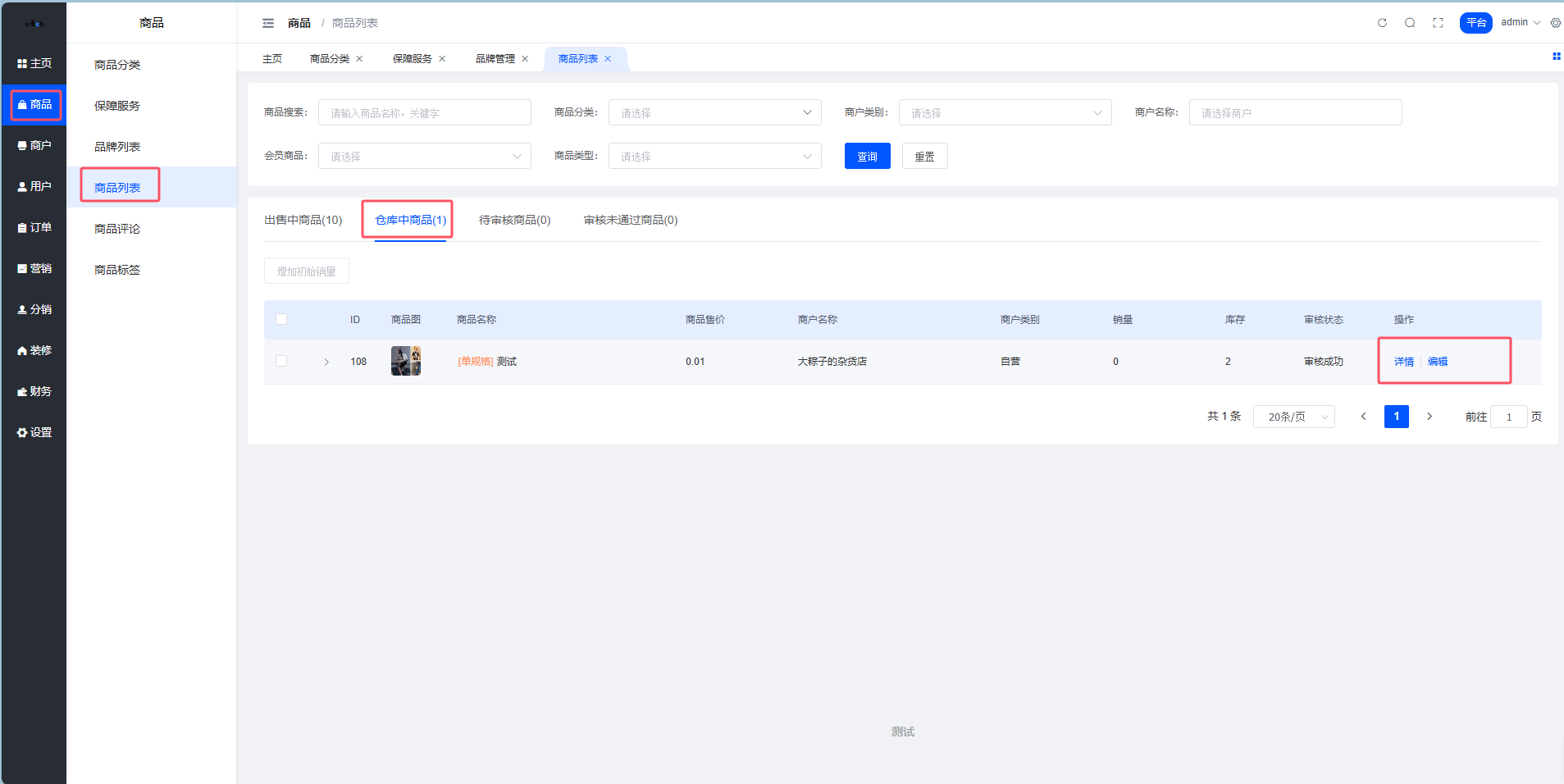
Task: Open the 商户类别 dropdown
Action: pos(1005,113)
